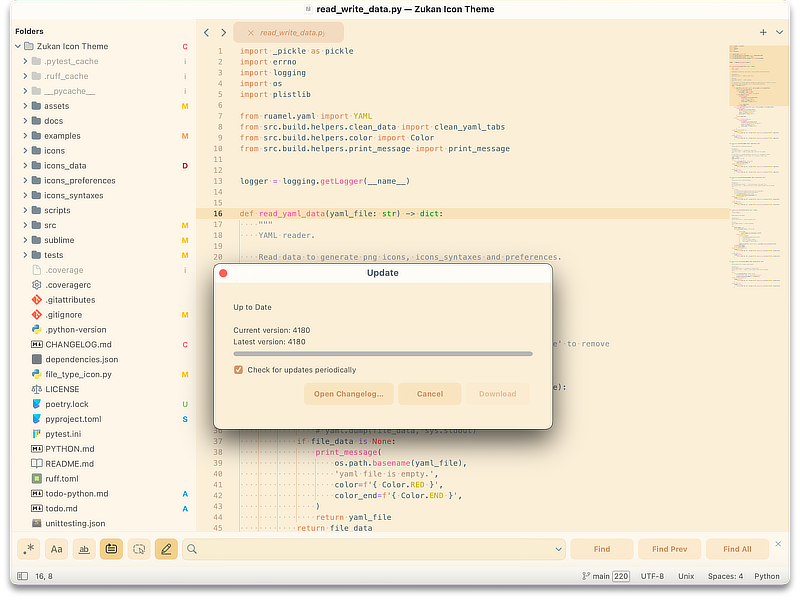Viewport: 800px width, 600px height.
Task: Uncheck Check for updates periodically
Action: tap(238, 369)
